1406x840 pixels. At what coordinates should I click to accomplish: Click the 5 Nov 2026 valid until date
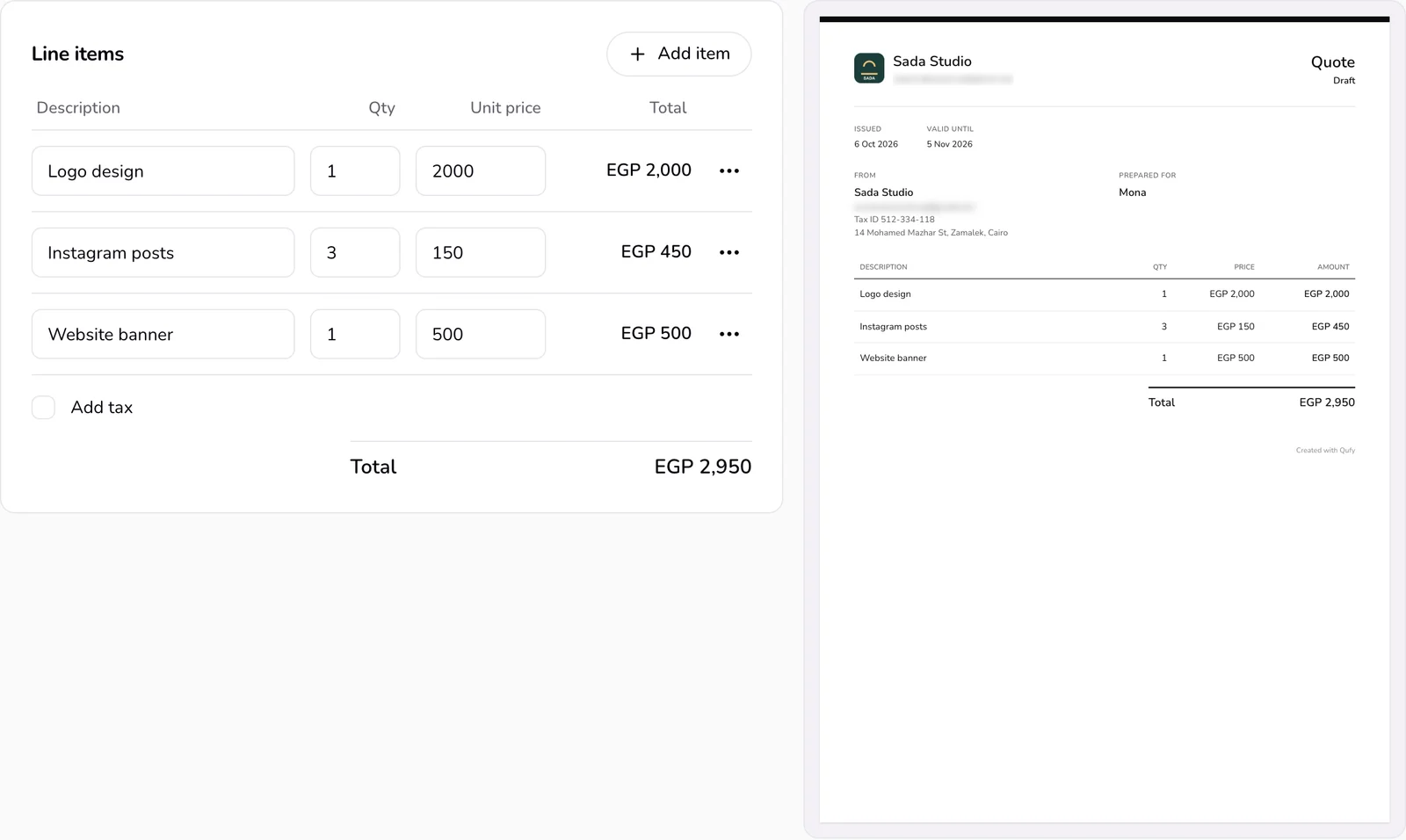point(949,144)
